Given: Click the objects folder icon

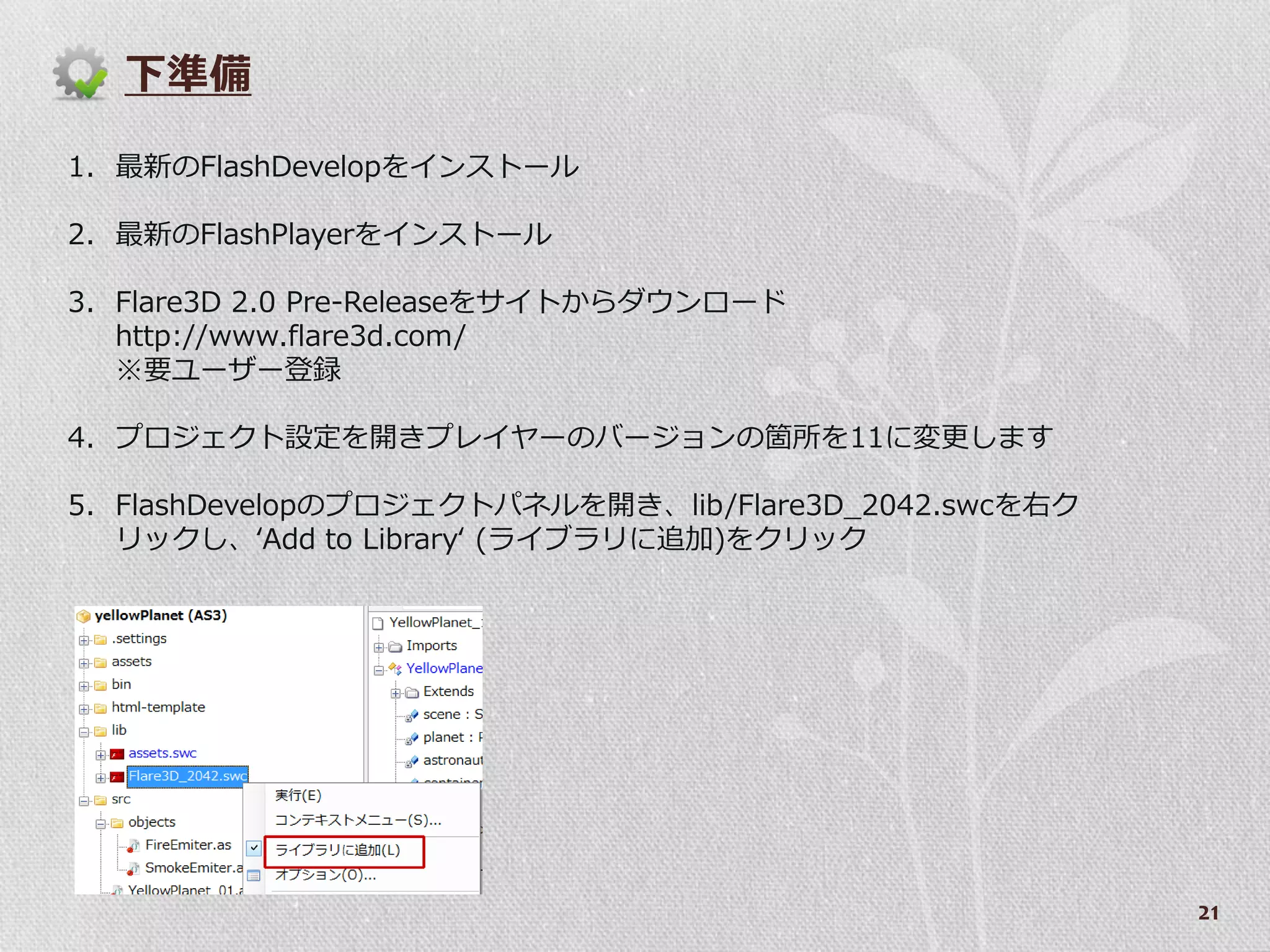Looking at the screenshot, I should 117,823.
